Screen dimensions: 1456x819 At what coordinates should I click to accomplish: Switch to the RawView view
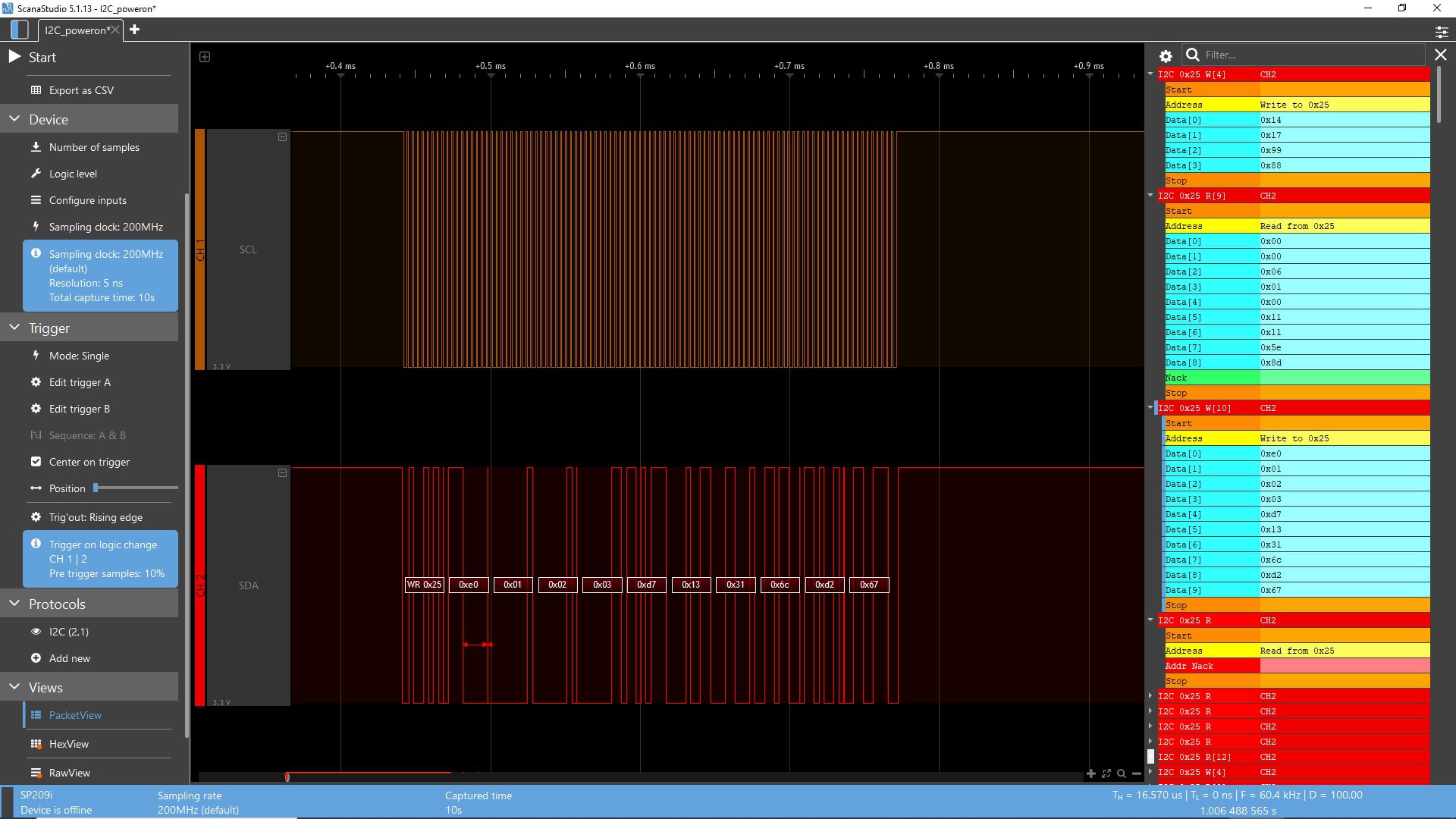69,773
